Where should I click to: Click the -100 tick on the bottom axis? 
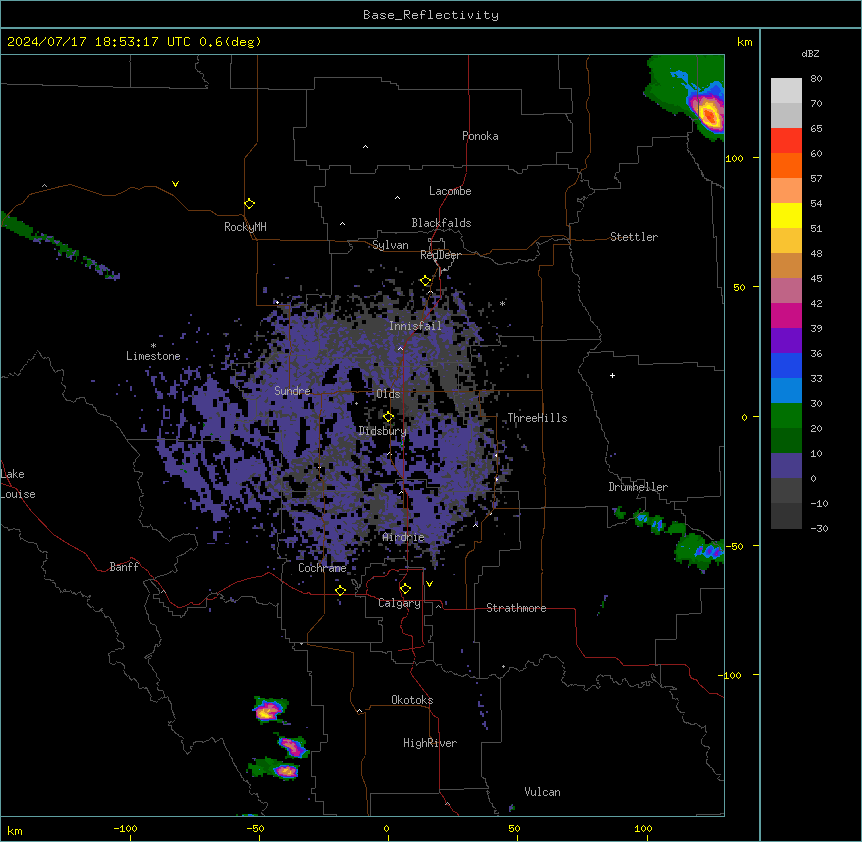pyautogui.click(x=125, y=828)
